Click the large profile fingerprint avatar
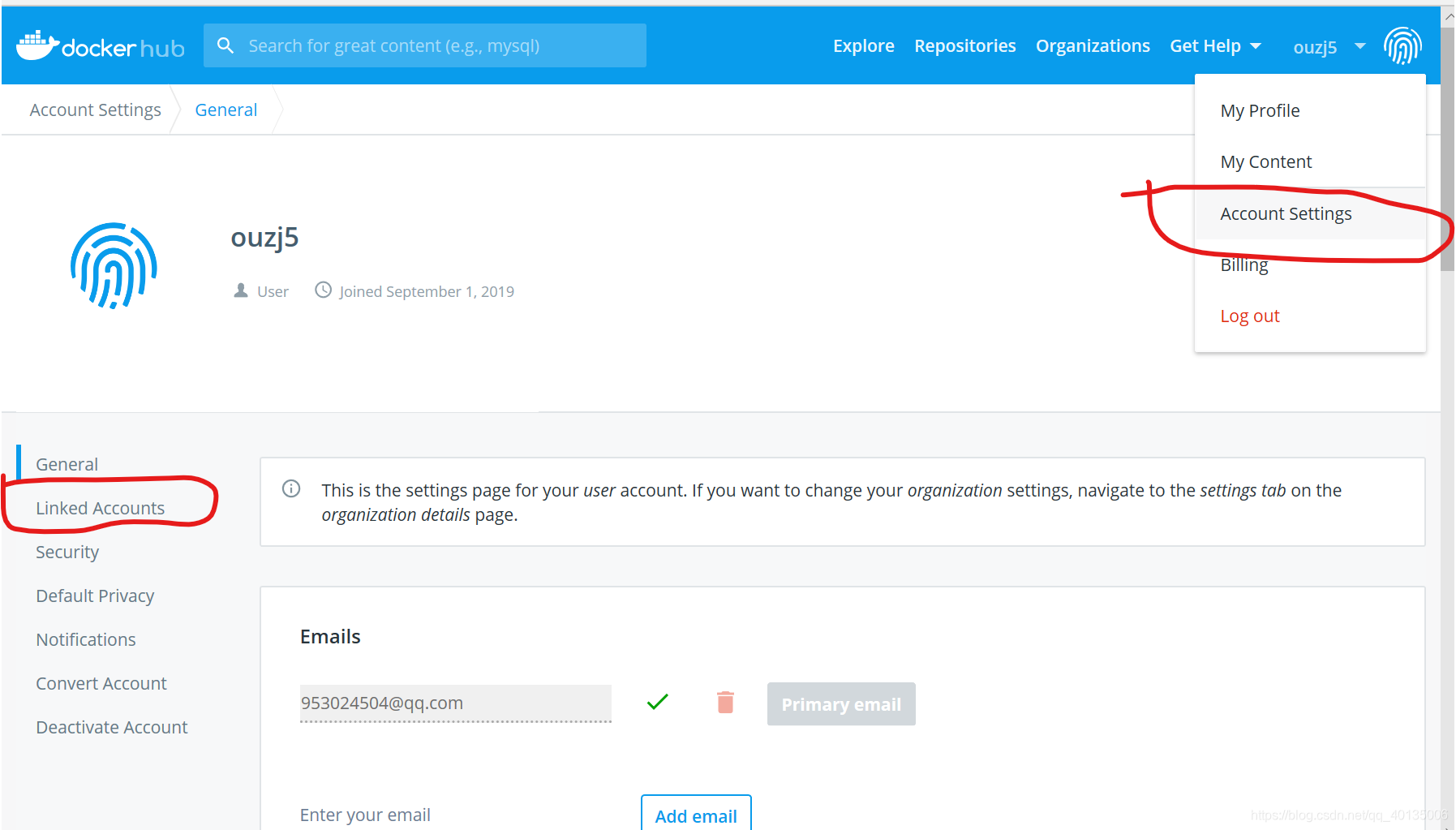The height and width of the screenshot is (830, 1456). tap(114, 265)
